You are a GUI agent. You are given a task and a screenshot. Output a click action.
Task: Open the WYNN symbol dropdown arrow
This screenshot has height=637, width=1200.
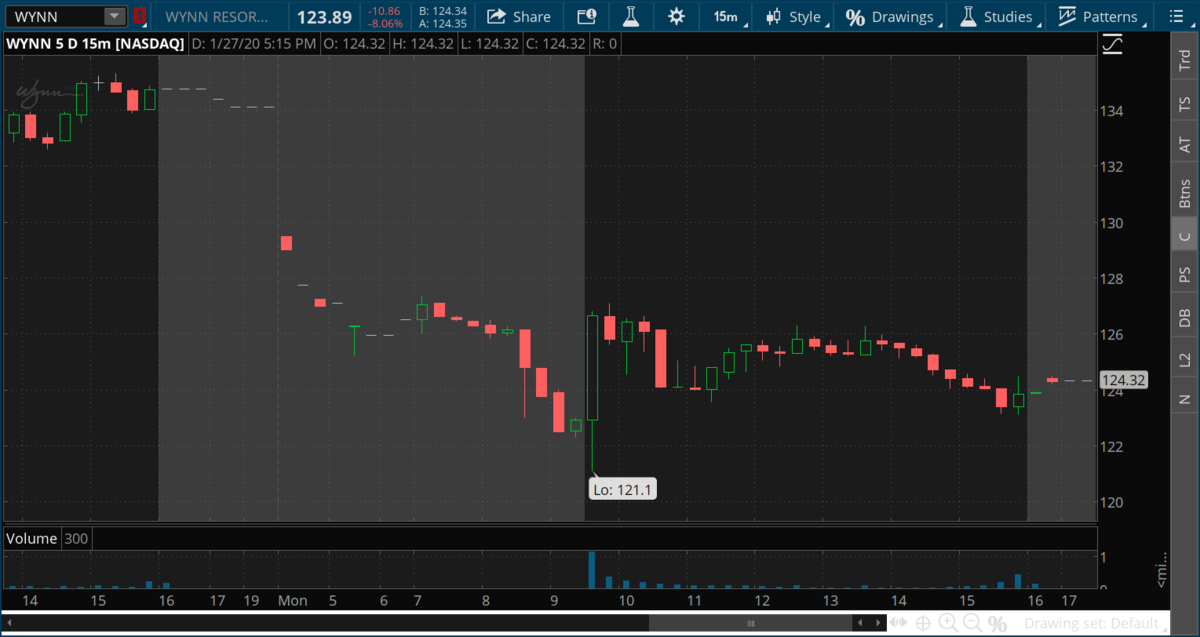click(115, 16)
